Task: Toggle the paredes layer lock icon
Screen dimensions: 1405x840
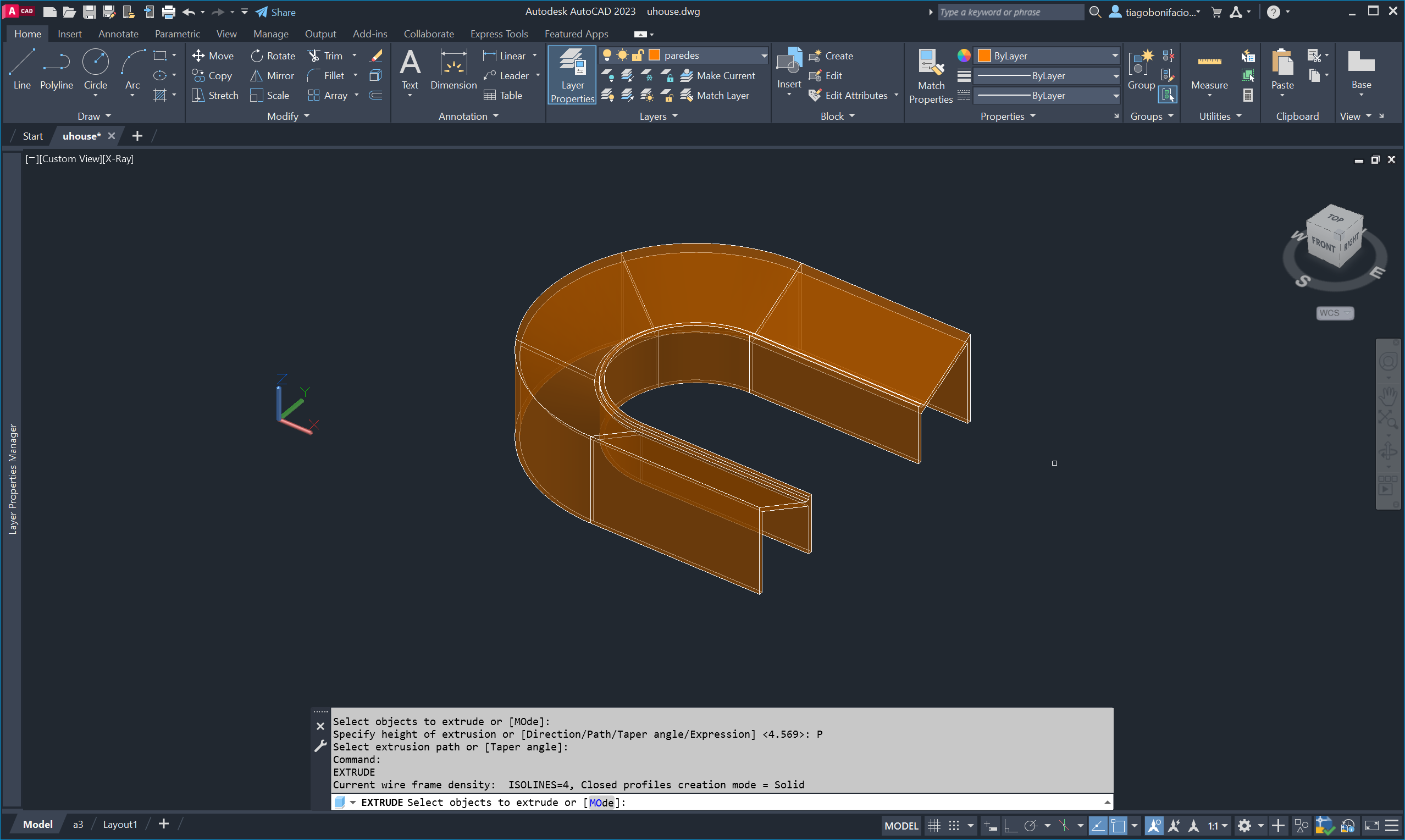Action: (x=638, y=55)
